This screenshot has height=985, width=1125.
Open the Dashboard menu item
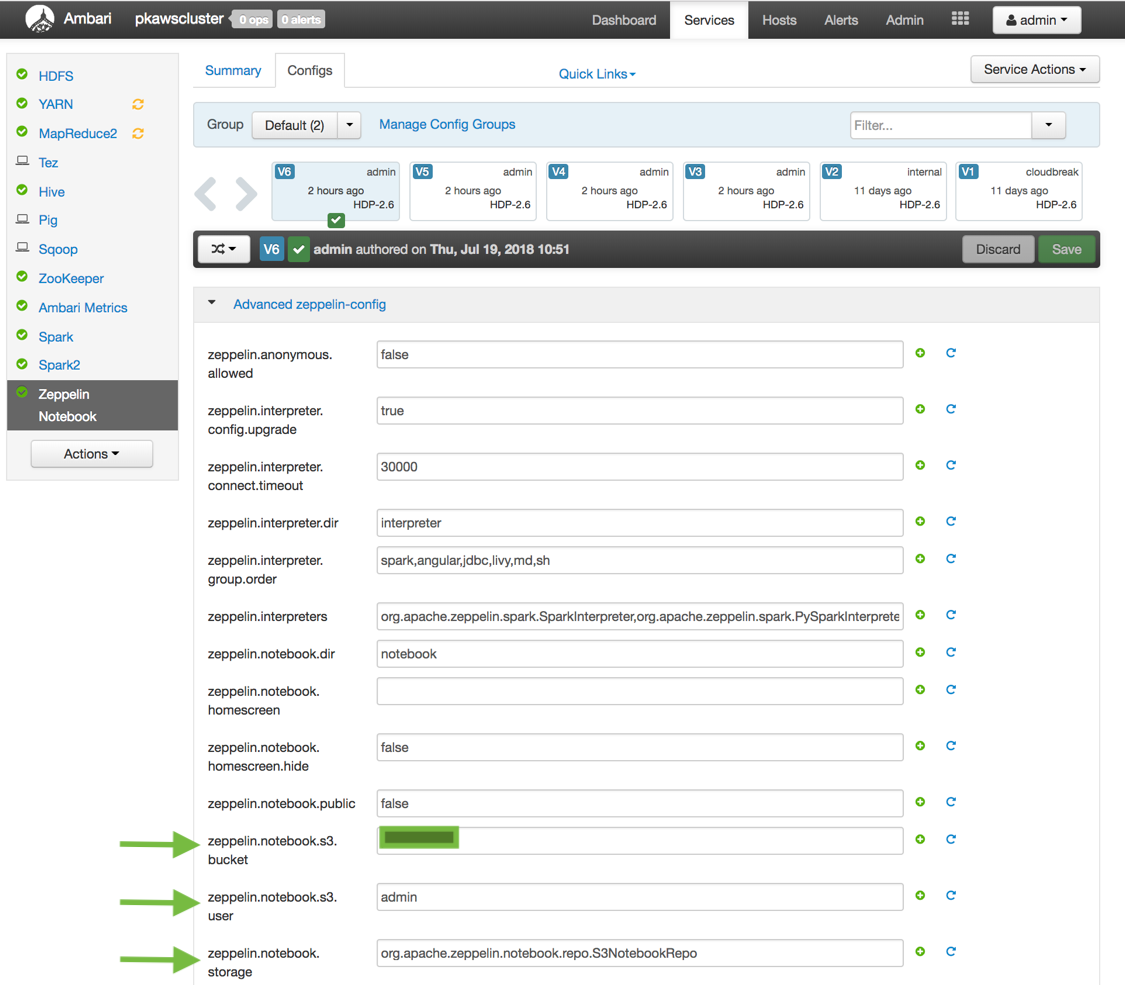tap(624, 19)
